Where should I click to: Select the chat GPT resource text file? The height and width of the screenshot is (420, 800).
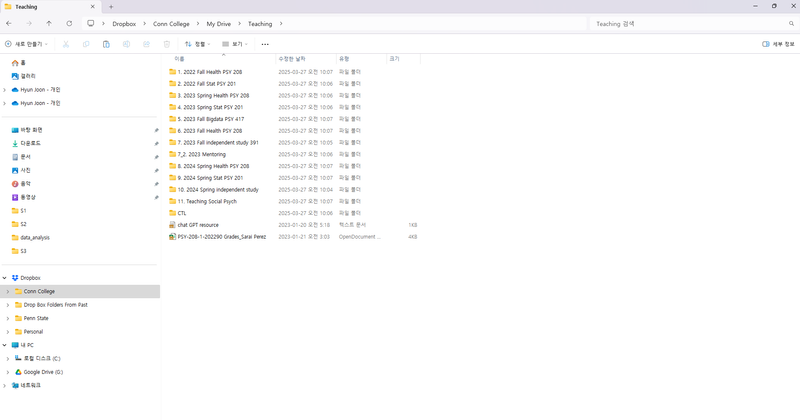197,225
